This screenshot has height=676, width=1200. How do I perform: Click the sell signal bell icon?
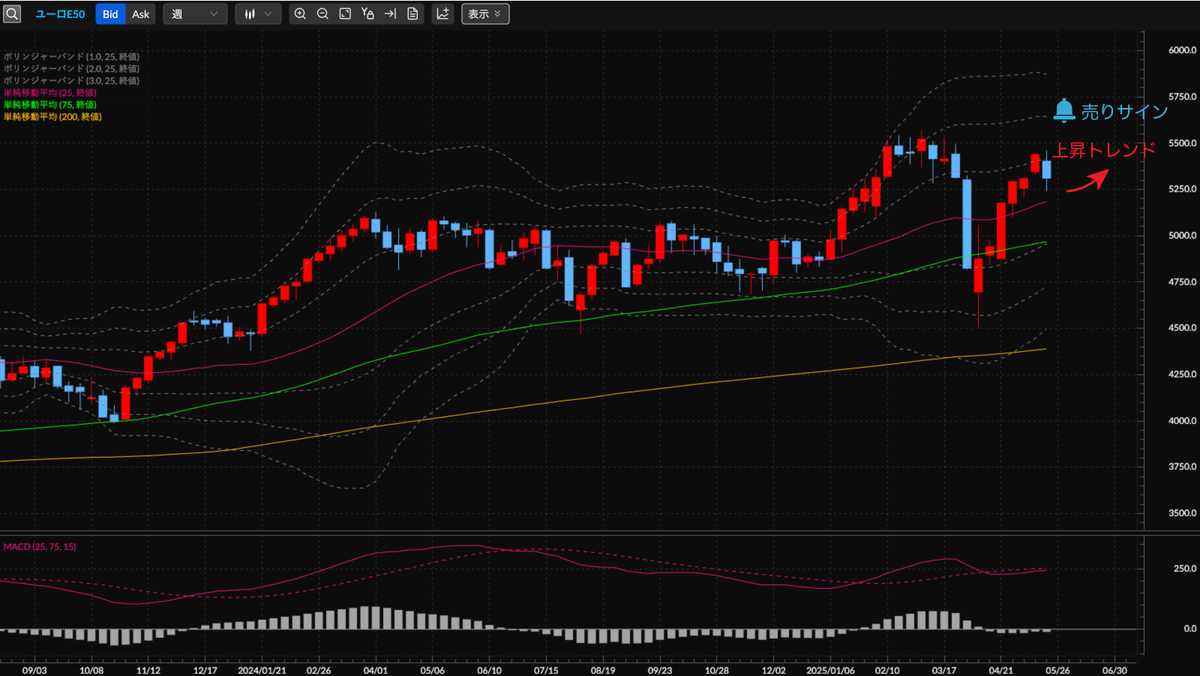[1064, 110]
